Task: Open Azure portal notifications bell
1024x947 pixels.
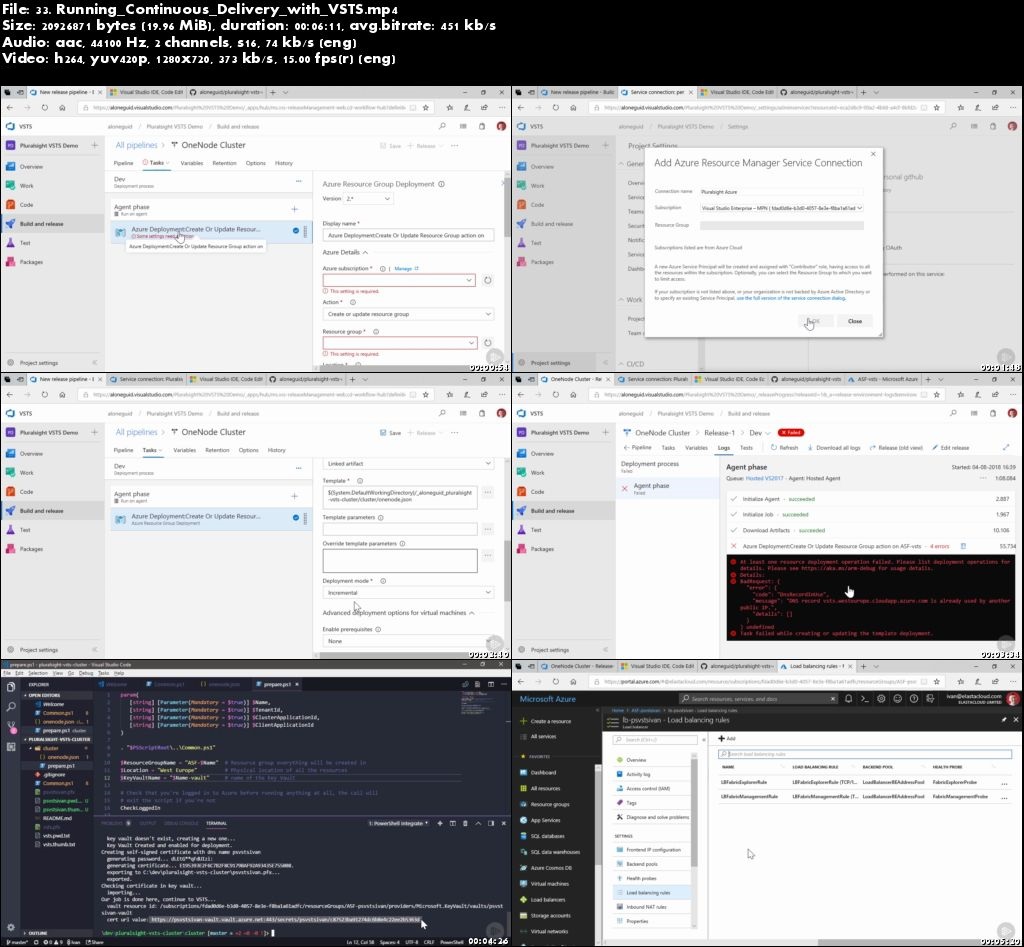Action: point(848,698)
